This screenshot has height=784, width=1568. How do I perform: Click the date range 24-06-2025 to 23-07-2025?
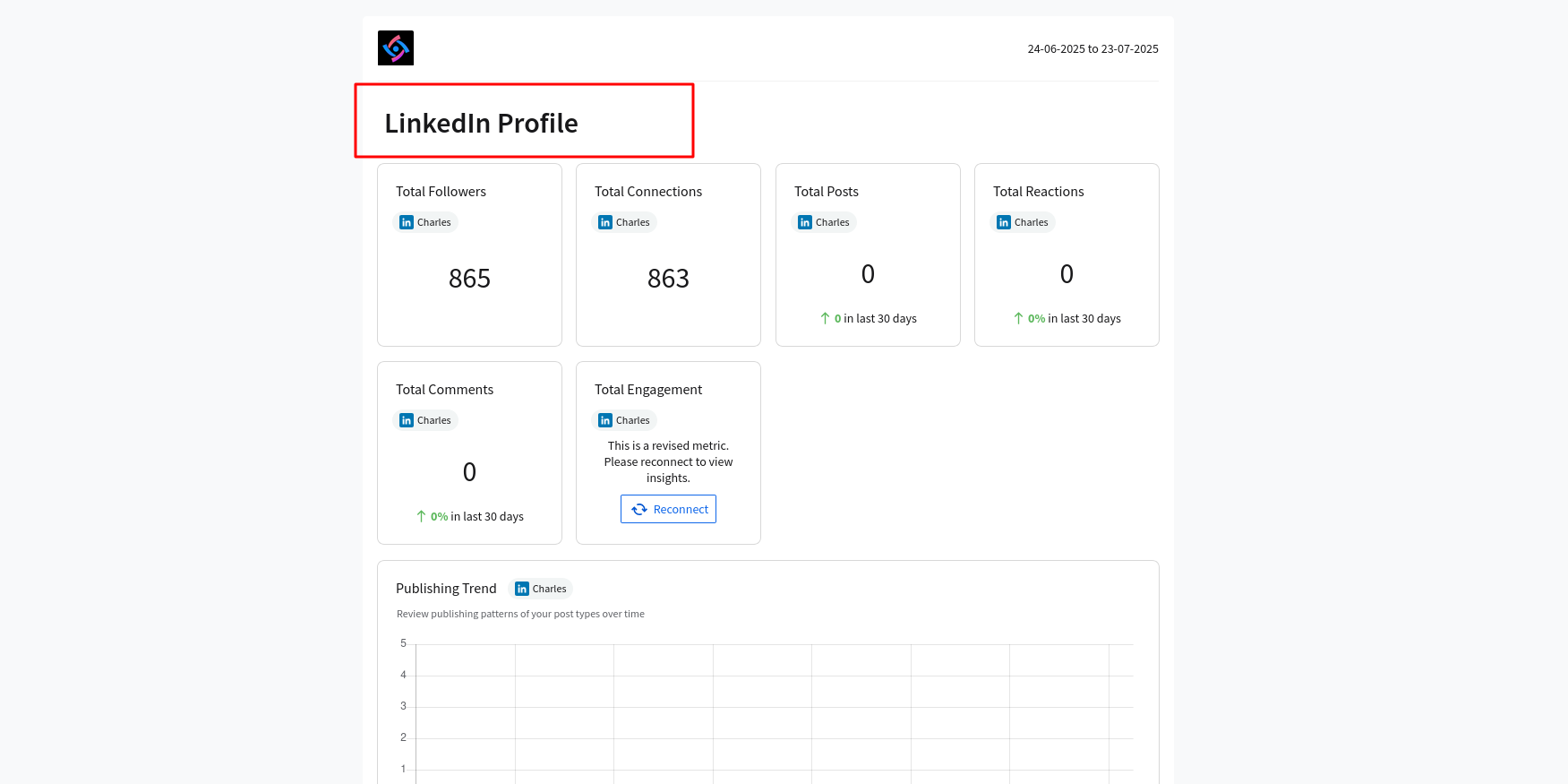click(x=1092, y=49)
